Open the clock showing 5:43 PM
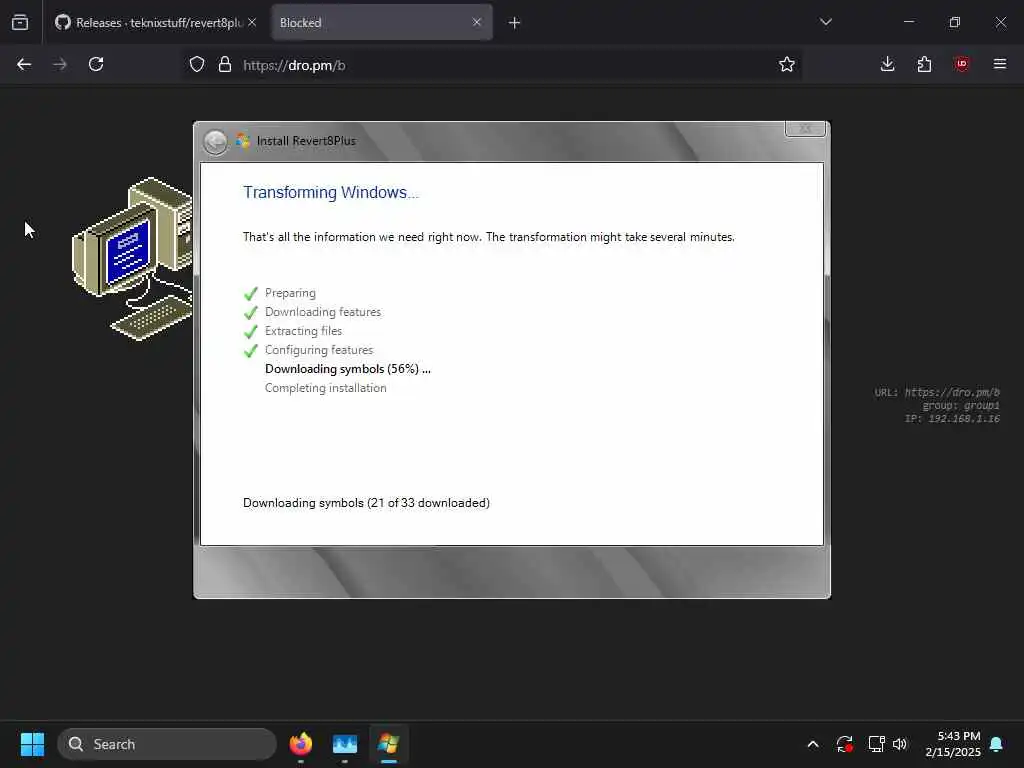 point(953,744)
